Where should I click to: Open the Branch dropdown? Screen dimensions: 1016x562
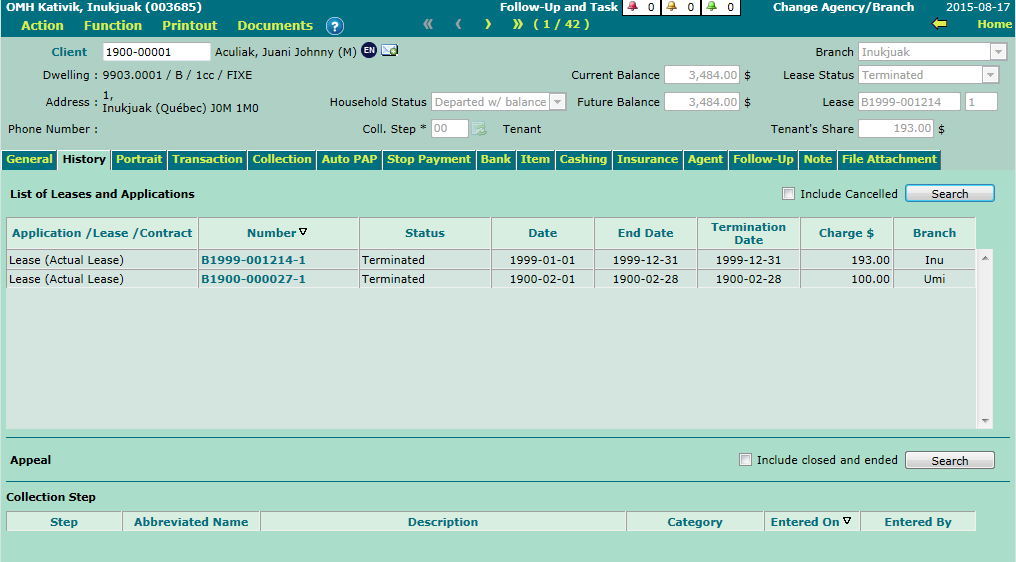tap(998, 52)
